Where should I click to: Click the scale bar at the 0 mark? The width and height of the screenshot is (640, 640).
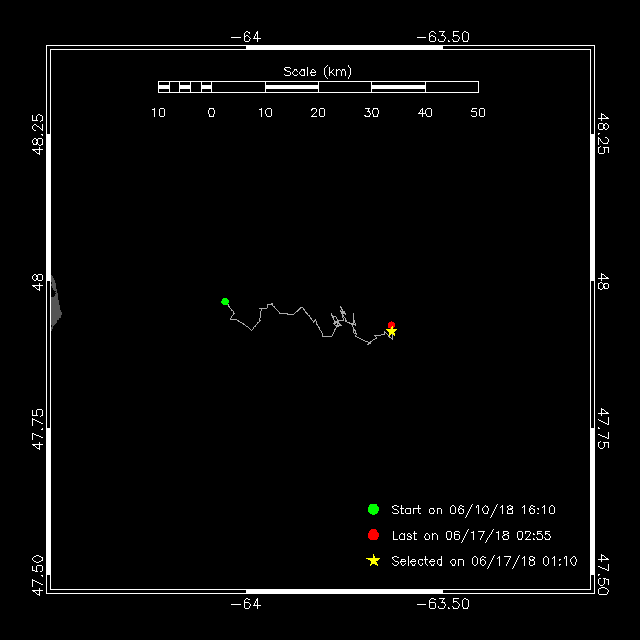(211, 87)
